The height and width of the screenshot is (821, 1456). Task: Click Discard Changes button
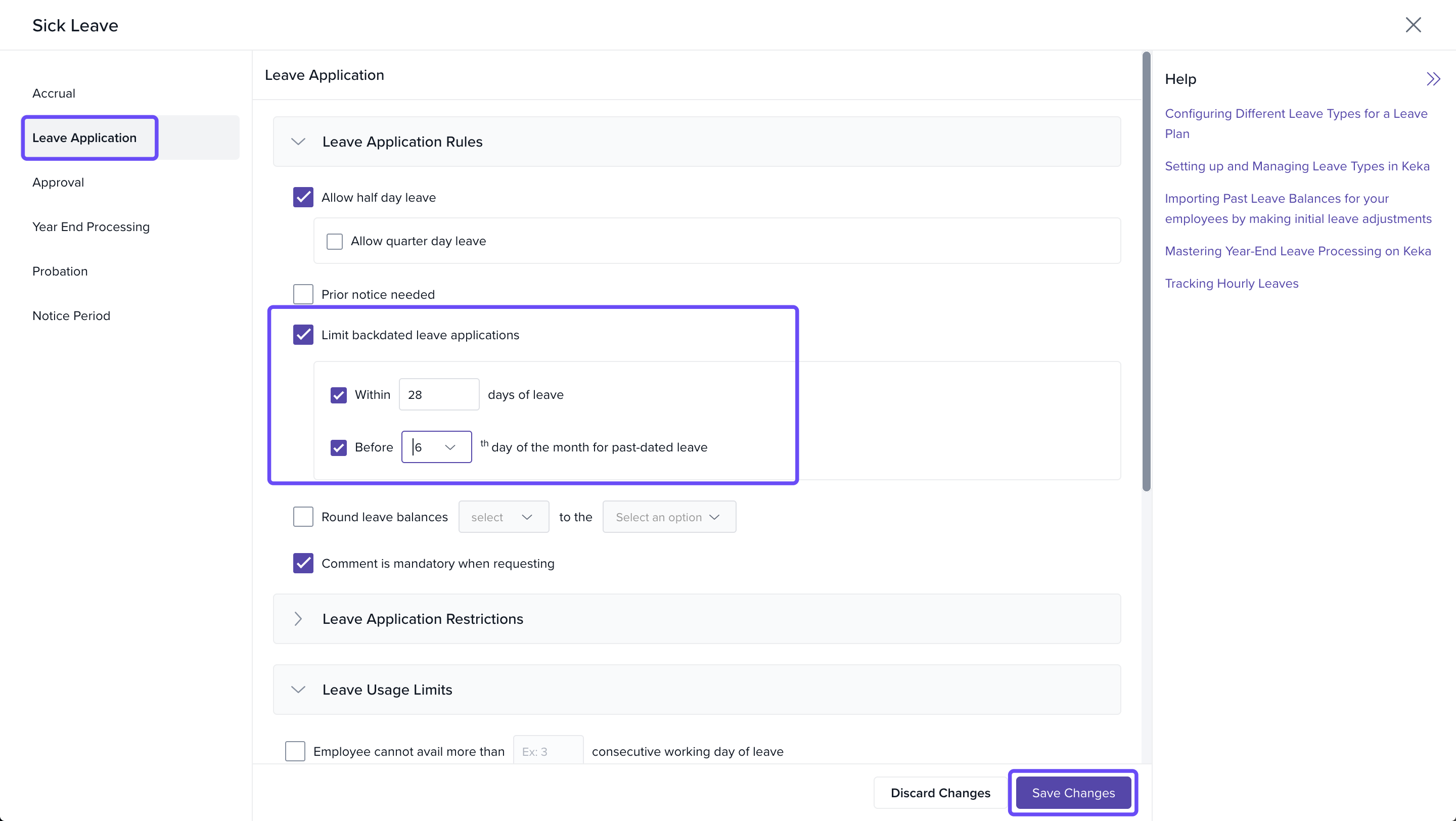940,793
